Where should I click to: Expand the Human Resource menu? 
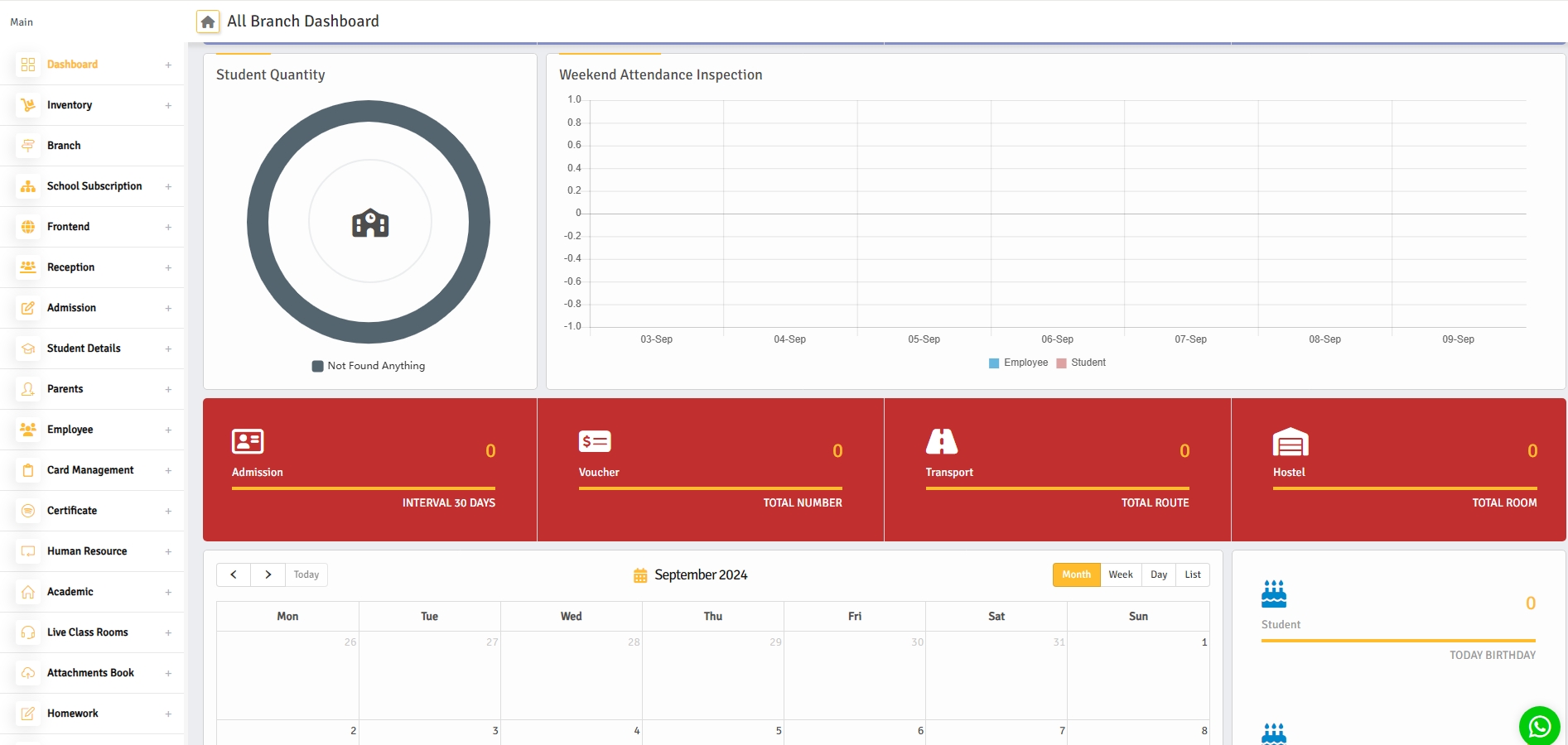click(86, 551)
